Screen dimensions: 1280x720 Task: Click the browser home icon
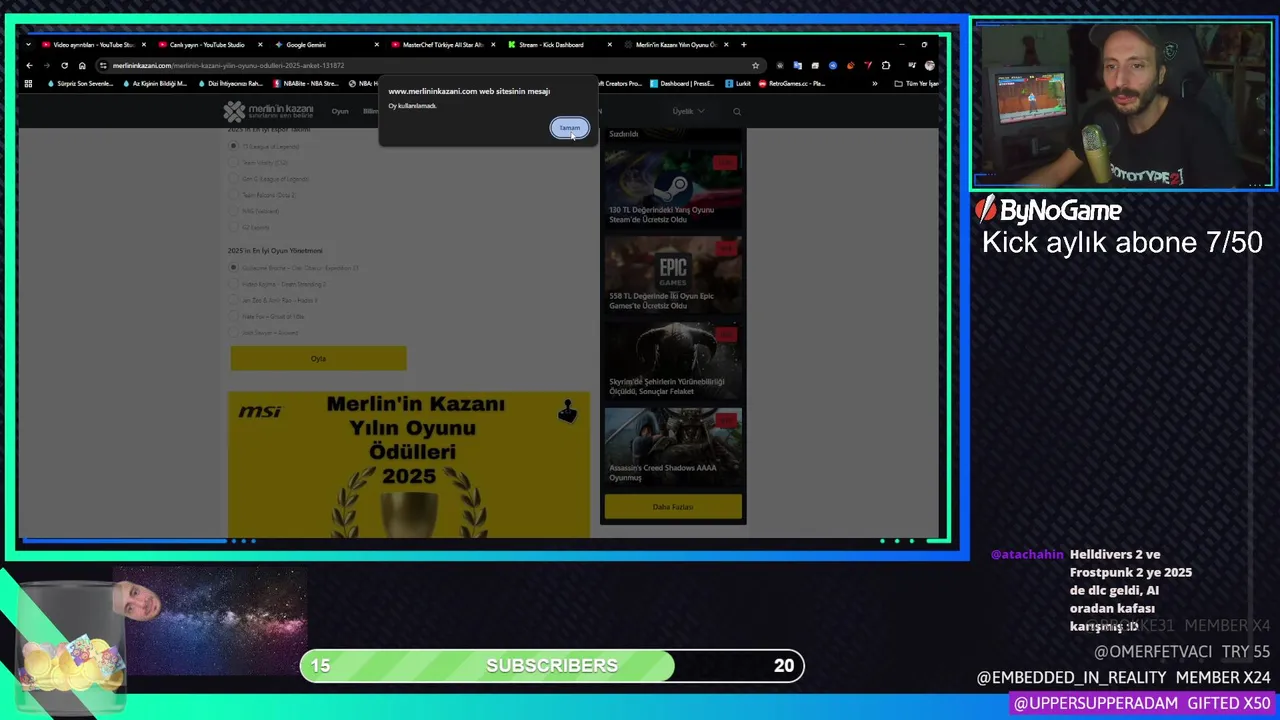click(x=82, y=66)
